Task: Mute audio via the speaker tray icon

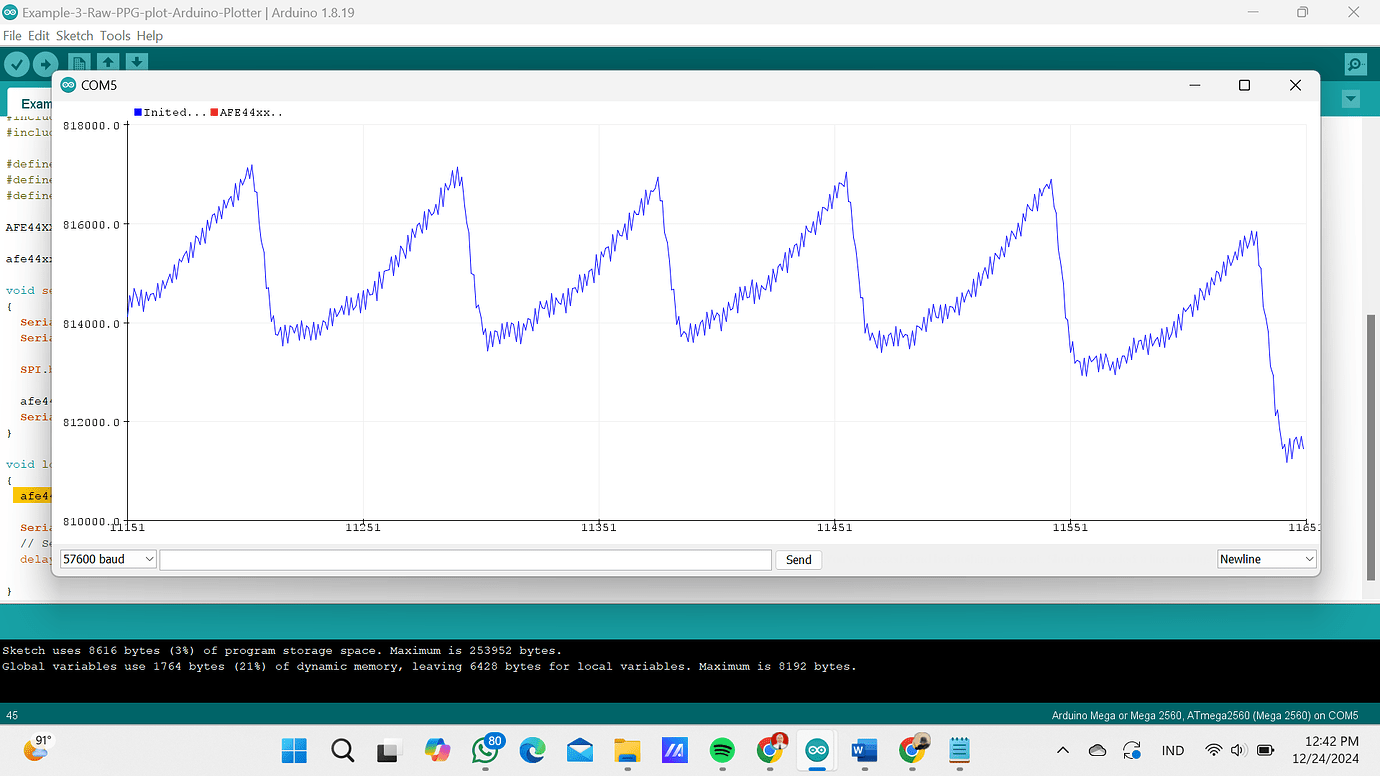Action: (x=1237, y=750)
